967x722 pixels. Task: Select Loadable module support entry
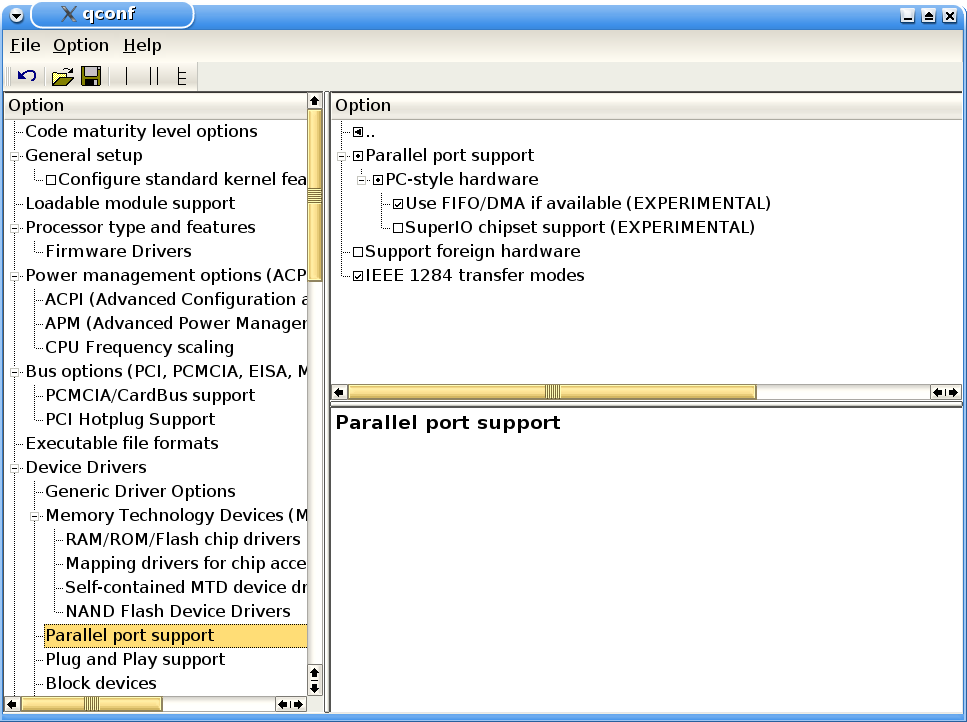[x=130, y=203]
